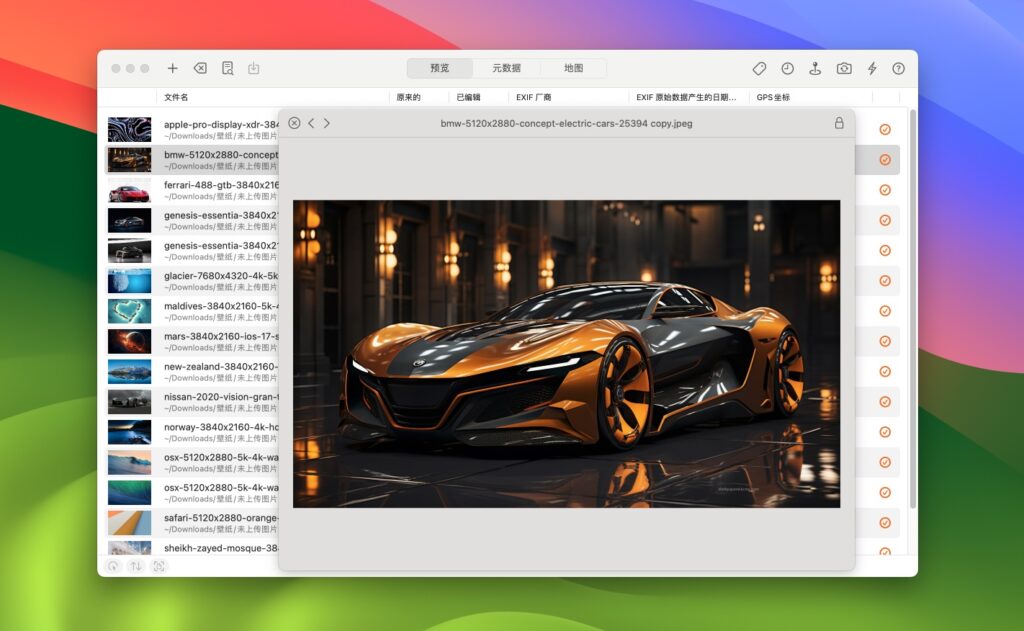The width and height of the screenshot is (1024, 631).
Task: Click the share/export icon in toolbar
Action: point(254,68)
